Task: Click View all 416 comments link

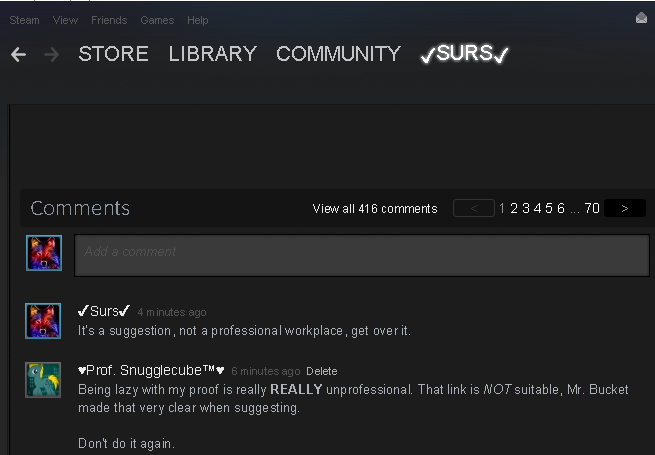Action: pos(375,208)
